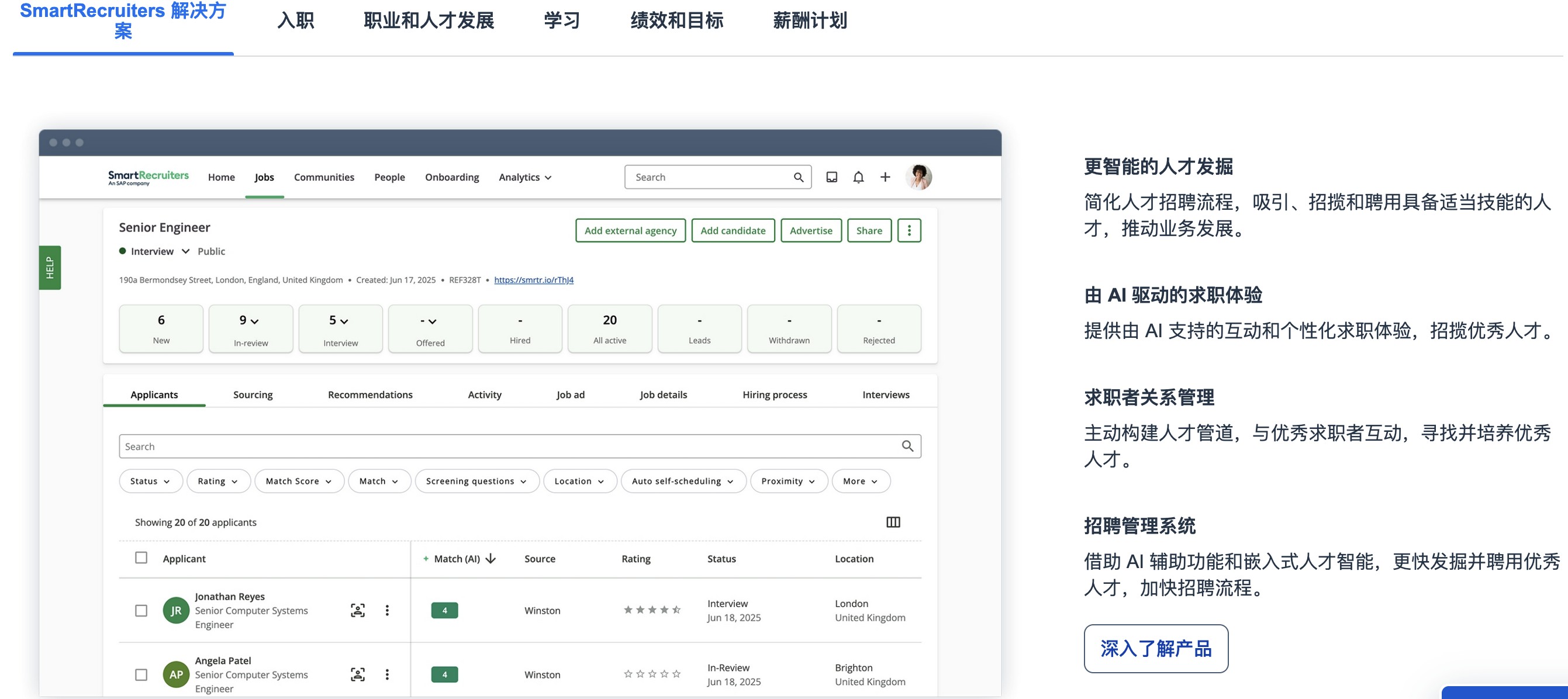Open the Rating filter dropdown

tap(218, 480)
